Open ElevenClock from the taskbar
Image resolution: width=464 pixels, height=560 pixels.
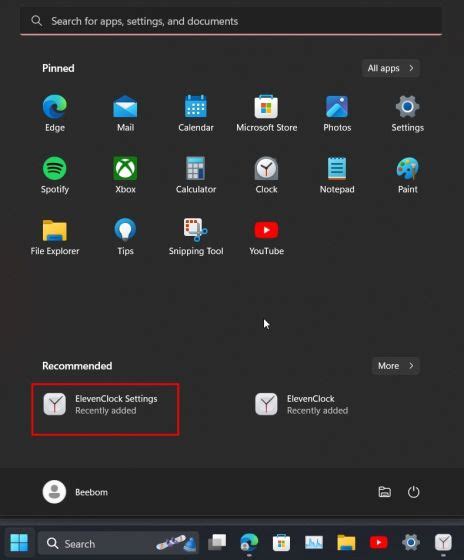click(443, 543)
